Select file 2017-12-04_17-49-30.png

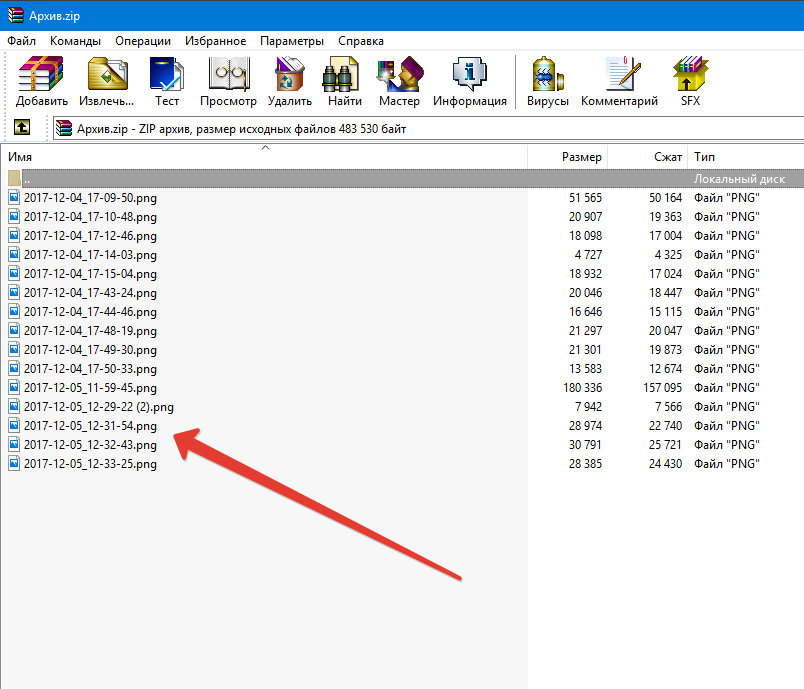tap(90, 350)
